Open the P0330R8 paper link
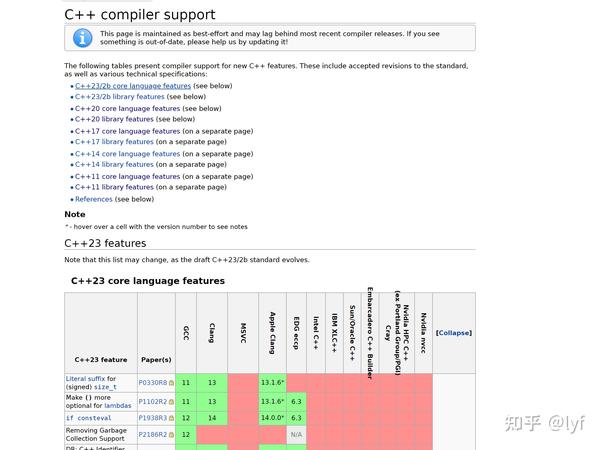 point(152,383)
